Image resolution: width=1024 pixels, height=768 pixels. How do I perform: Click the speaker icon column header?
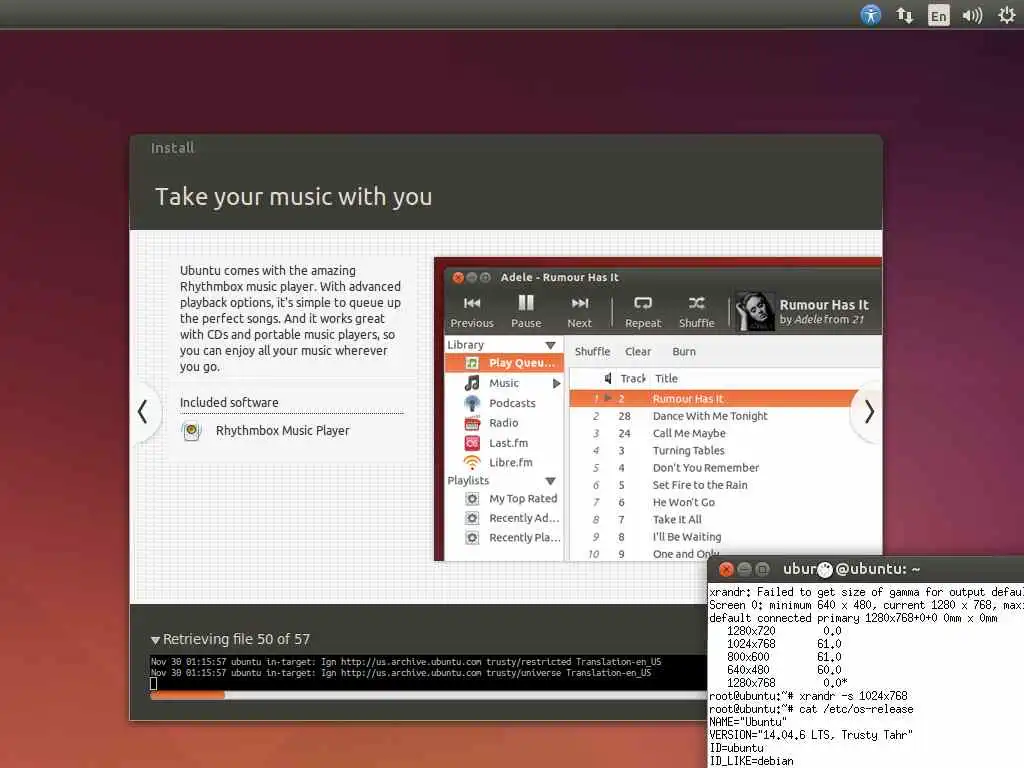(608, 379)
